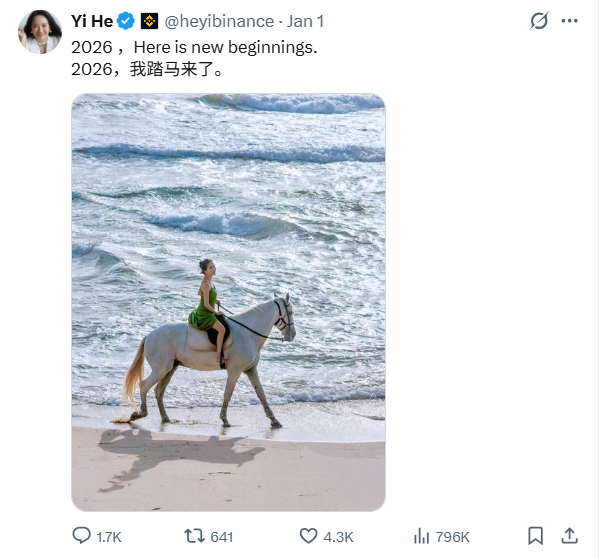The width and height of the screenshot is (600, 558).
Task: Toggle the bookmark icon for this post
Action: [x=536, y=535]
